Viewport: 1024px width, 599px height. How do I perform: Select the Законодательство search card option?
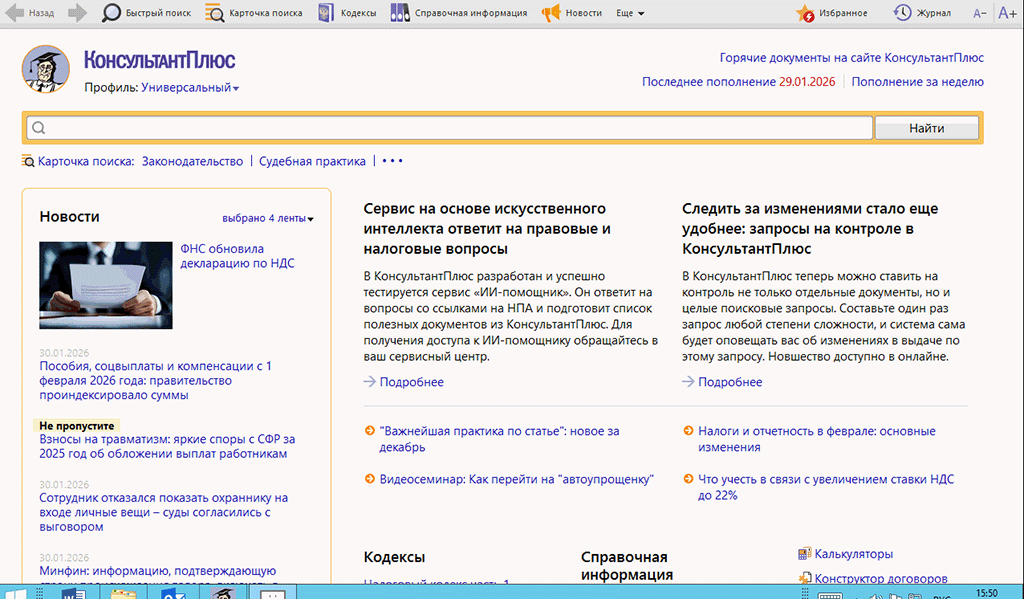[x=192, y=161]
